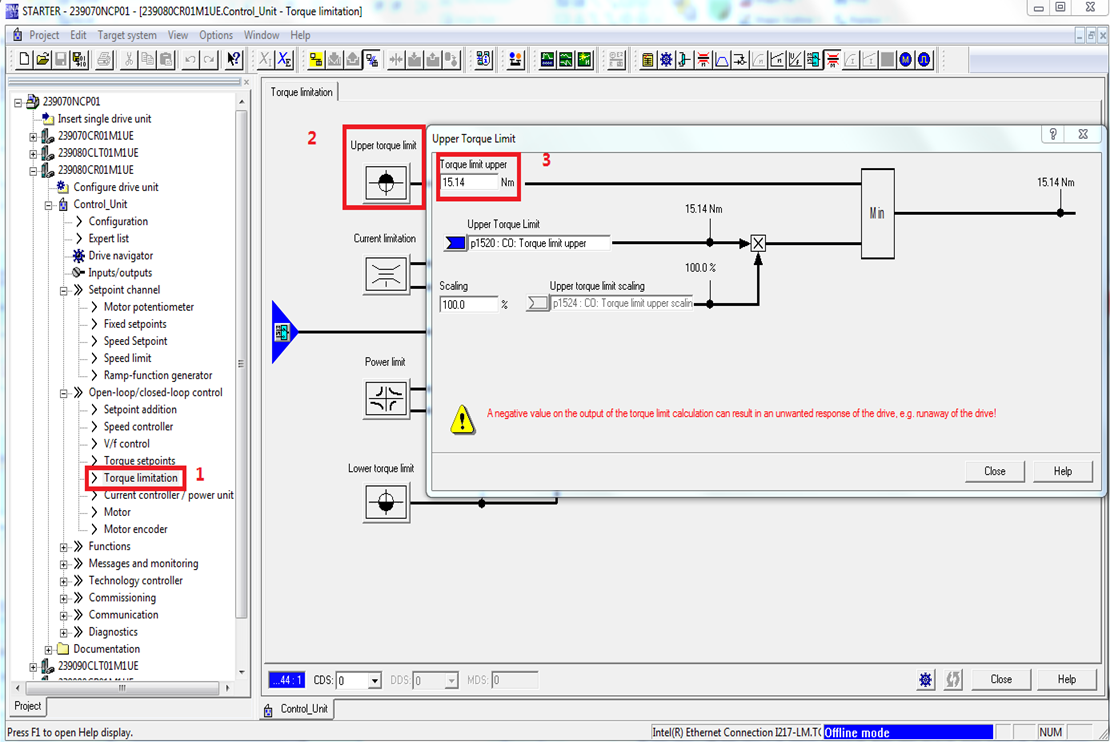Open the CDS dropdown list
The width and height of the screenshot is (1110, 742).
tap(375, 681)
